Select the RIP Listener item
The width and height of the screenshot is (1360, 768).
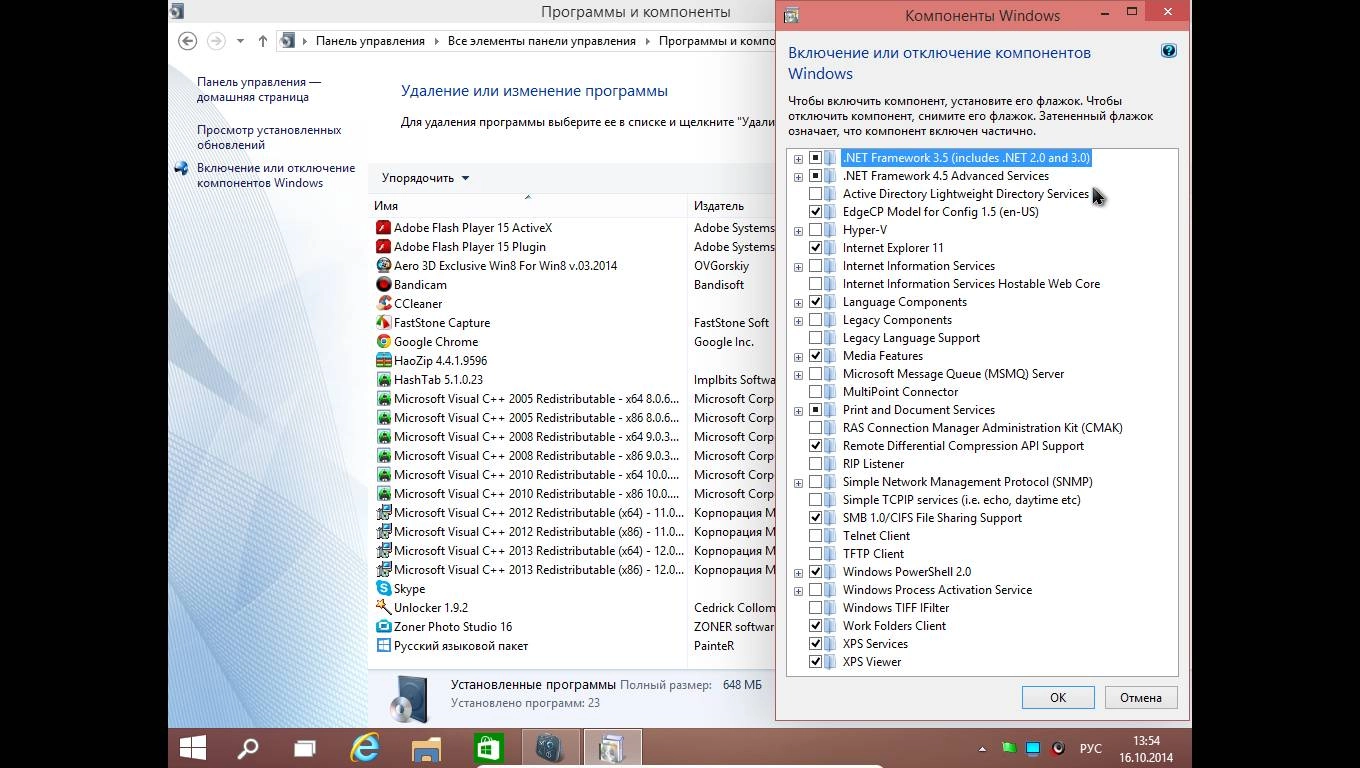coord(873,464)
